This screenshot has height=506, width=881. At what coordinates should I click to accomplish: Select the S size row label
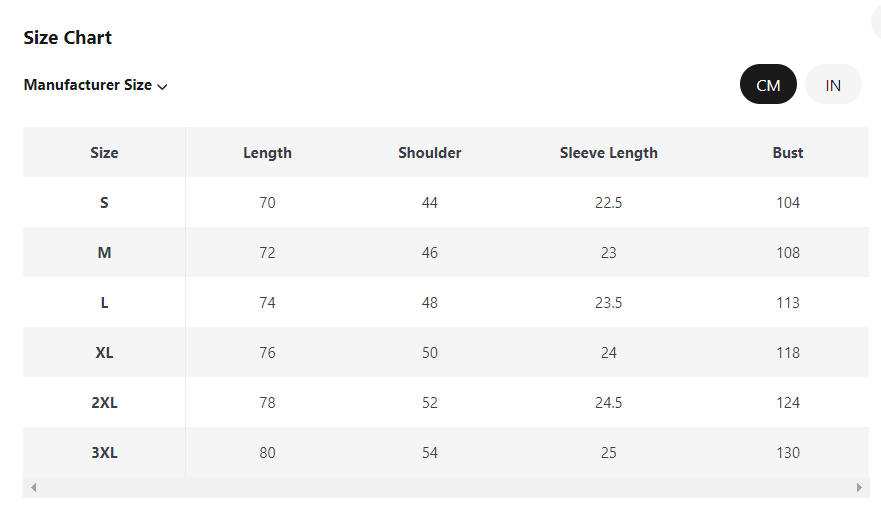(104, 203)
